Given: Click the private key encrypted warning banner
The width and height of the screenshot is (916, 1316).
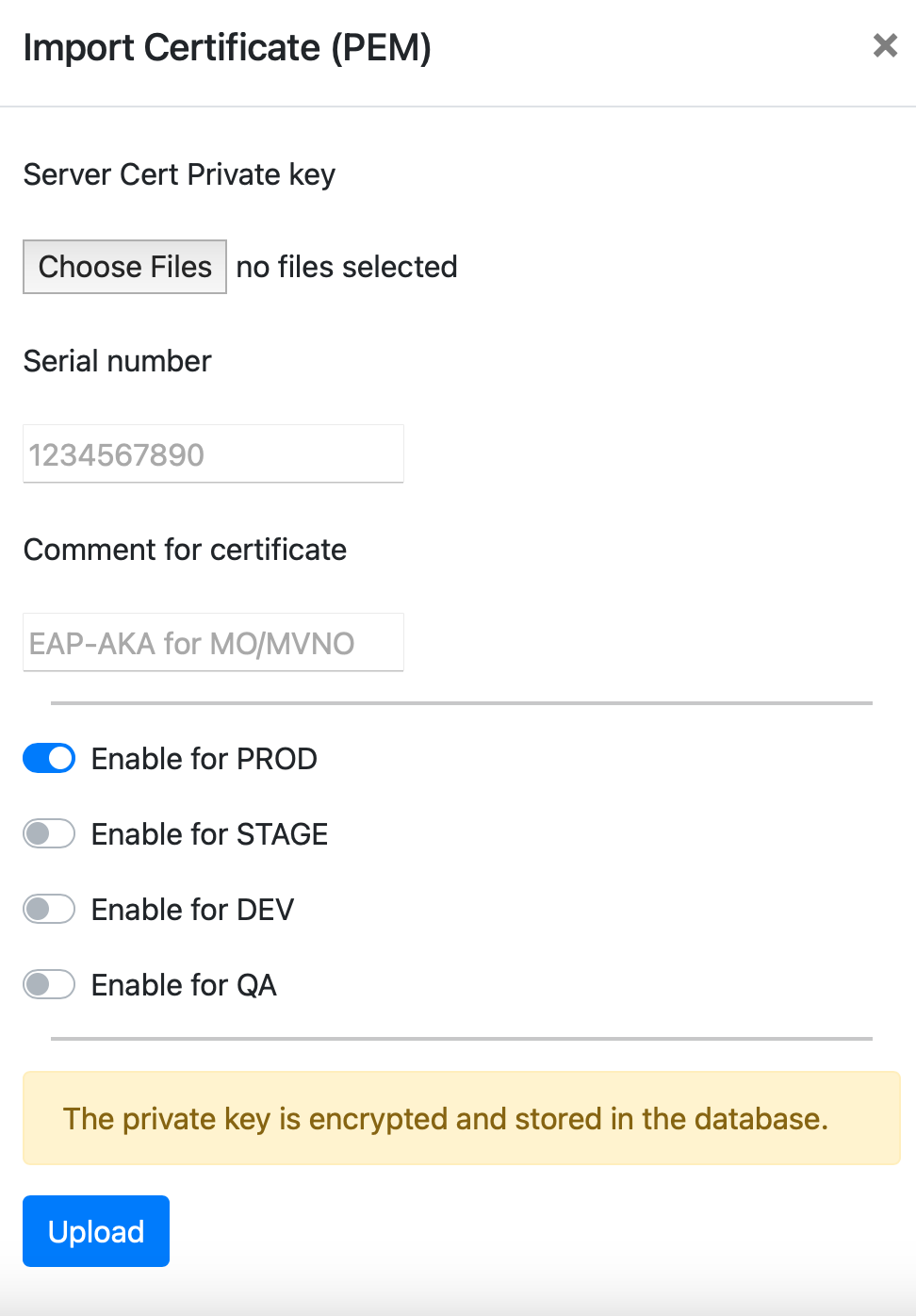Looking at the screenshot, I should (461, 1118).
